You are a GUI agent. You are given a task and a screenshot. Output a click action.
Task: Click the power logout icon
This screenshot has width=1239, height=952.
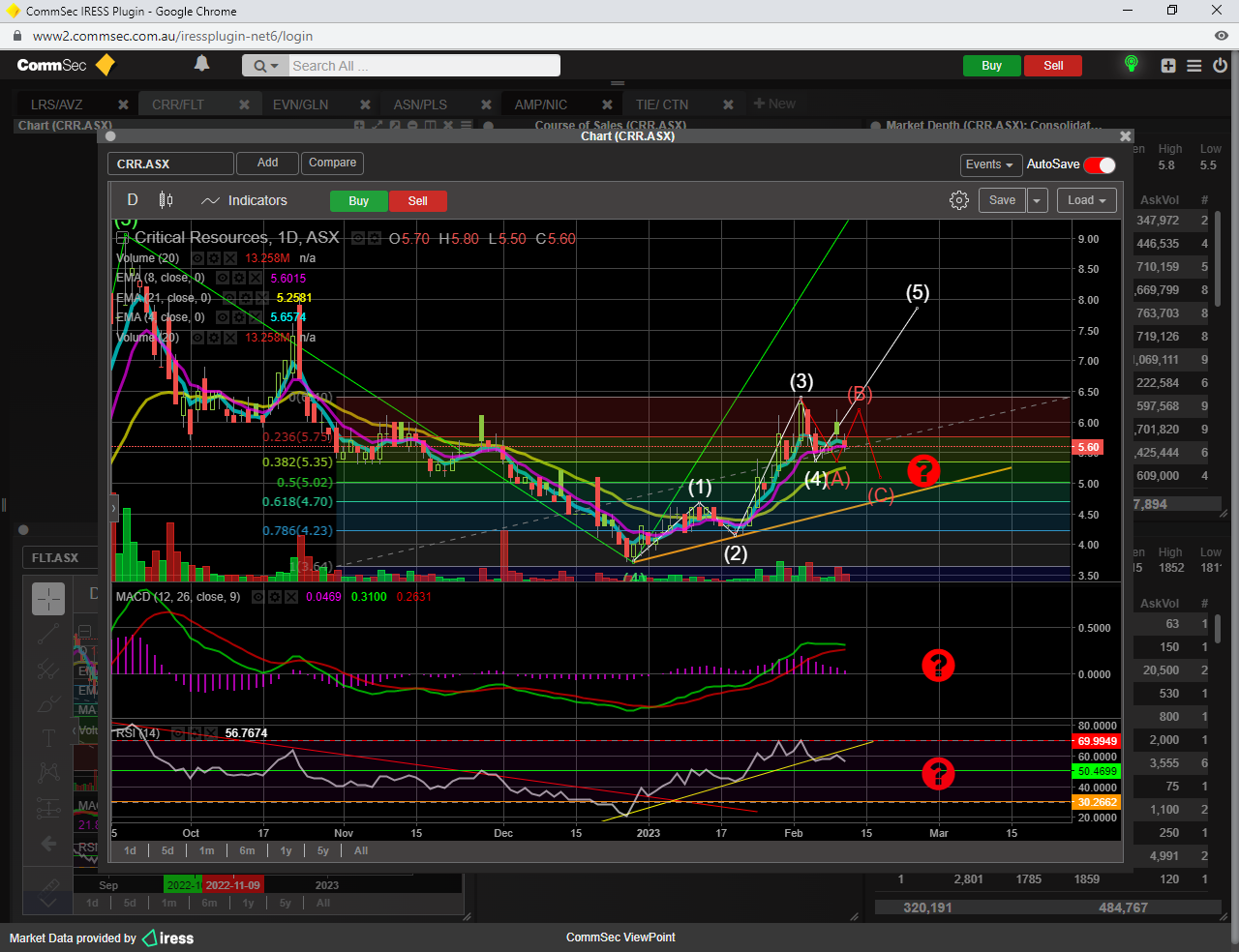pyautogui.click(x=1220, y=66)
